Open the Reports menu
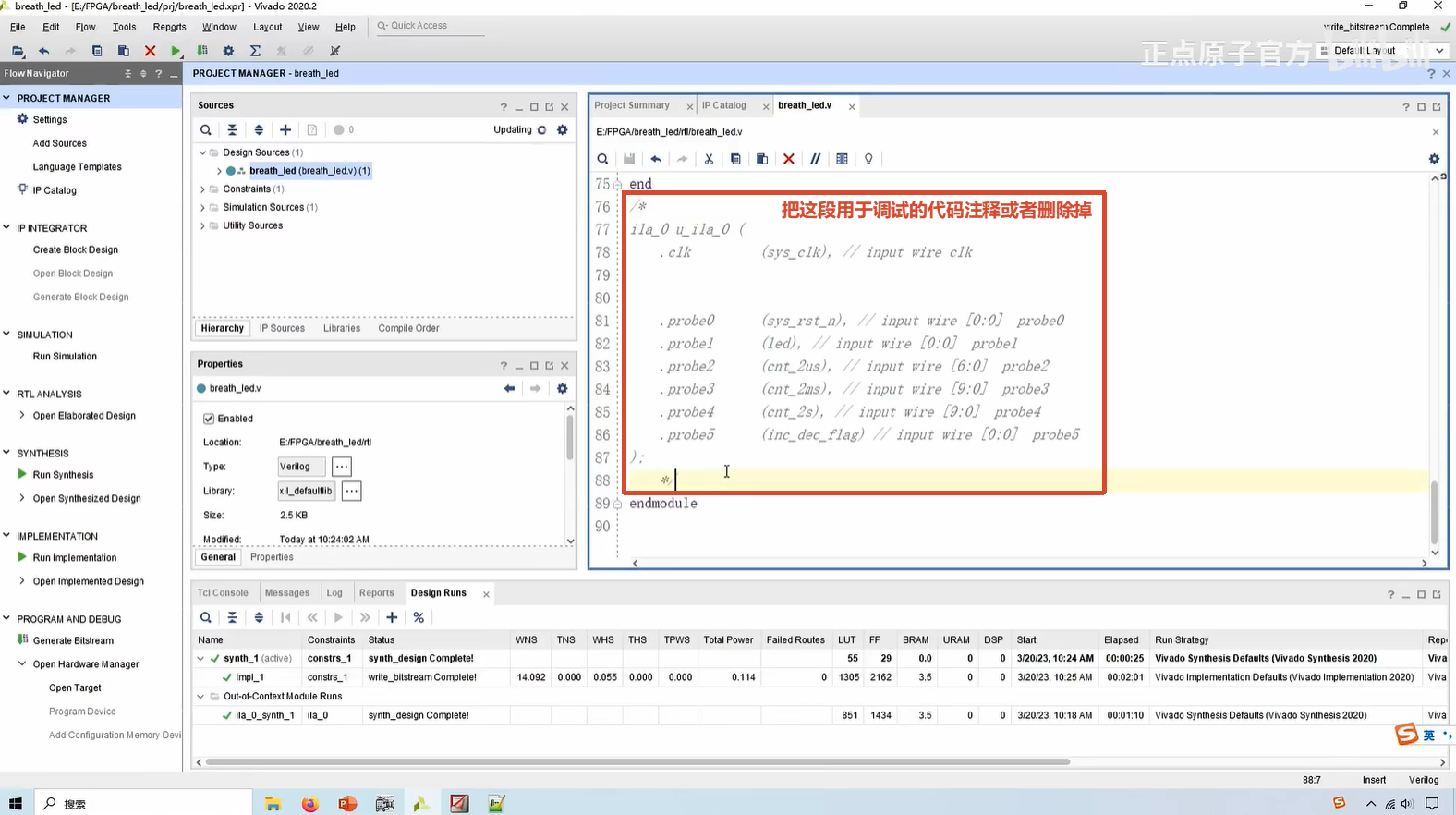 169,27
